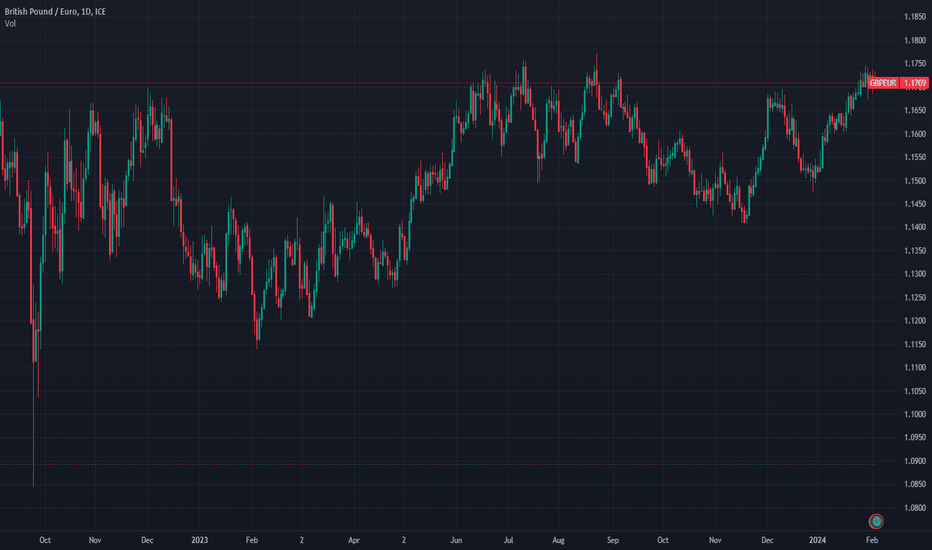Screen dimensions: 932x550
Task: Click the Aug label on time axis
Action: coord(558,540)
